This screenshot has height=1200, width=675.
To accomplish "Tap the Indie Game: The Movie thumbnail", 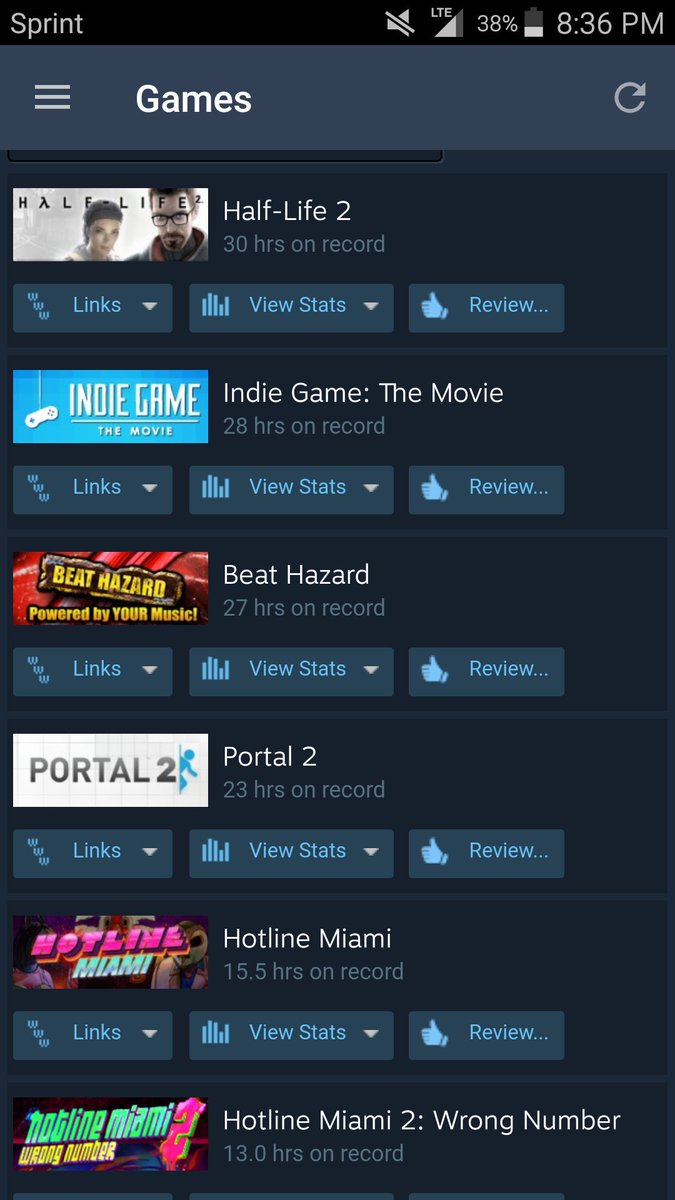I will pyautogui.click(x=111, y=406).
